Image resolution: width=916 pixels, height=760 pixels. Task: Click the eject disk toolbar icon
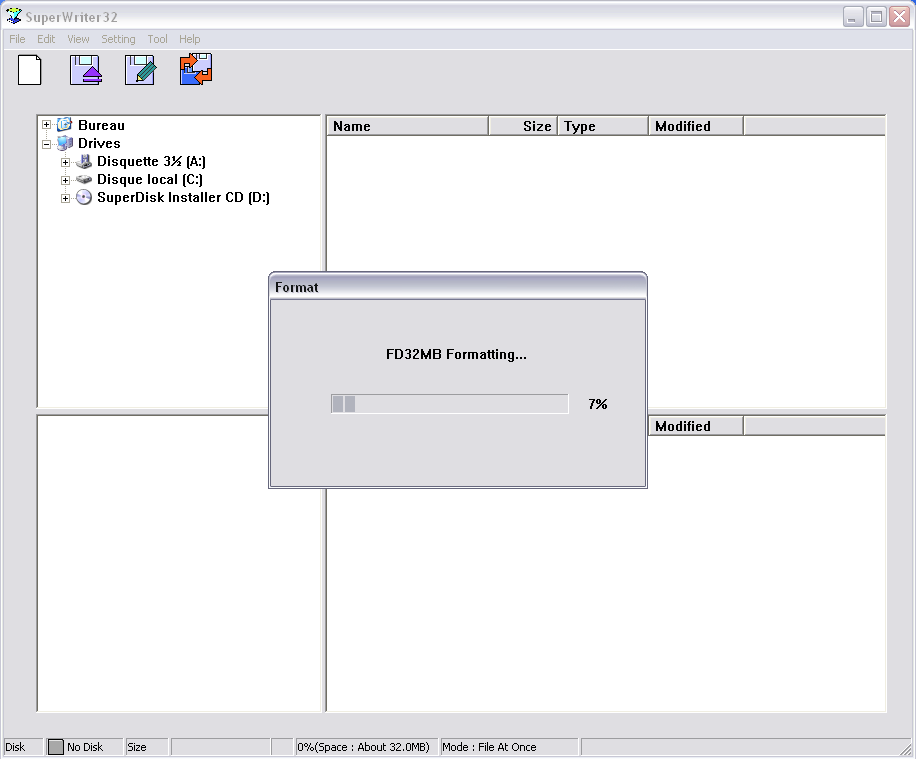pyautogui.click(x=86, y=70)
